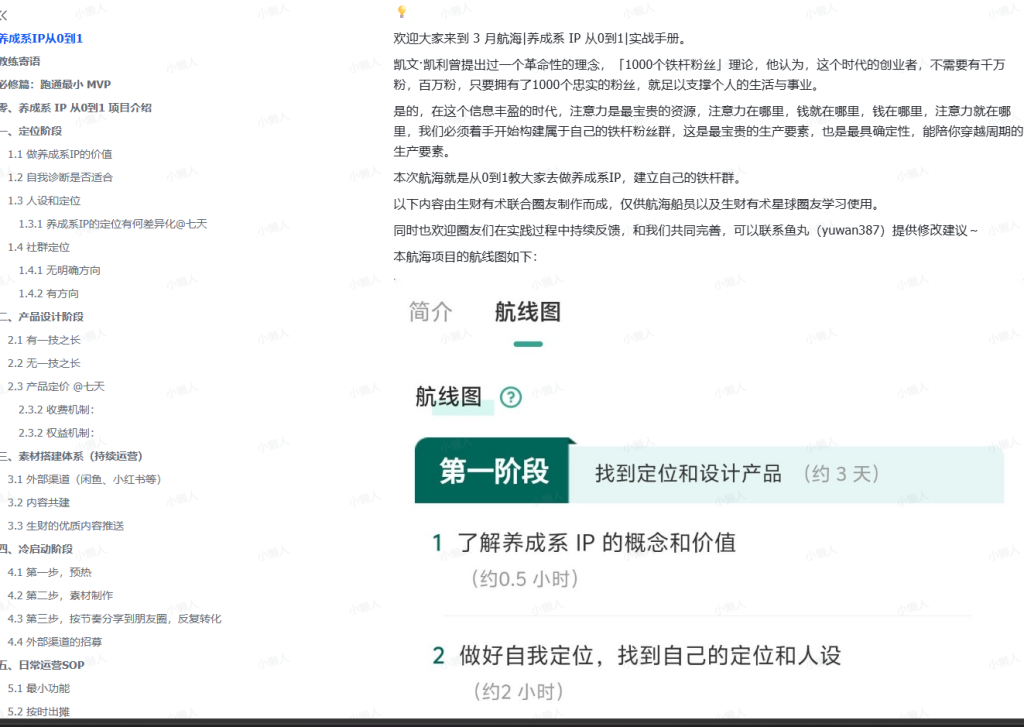
Task: Click paragraph starting 是的，在这个信息丰盈的时代
Action: pos(709,131)
